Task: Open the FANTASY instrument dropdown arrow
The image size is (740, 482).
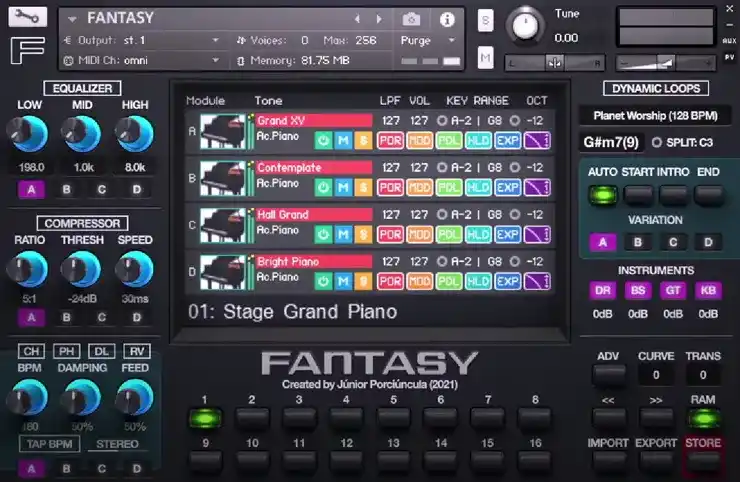Action: 72,19
